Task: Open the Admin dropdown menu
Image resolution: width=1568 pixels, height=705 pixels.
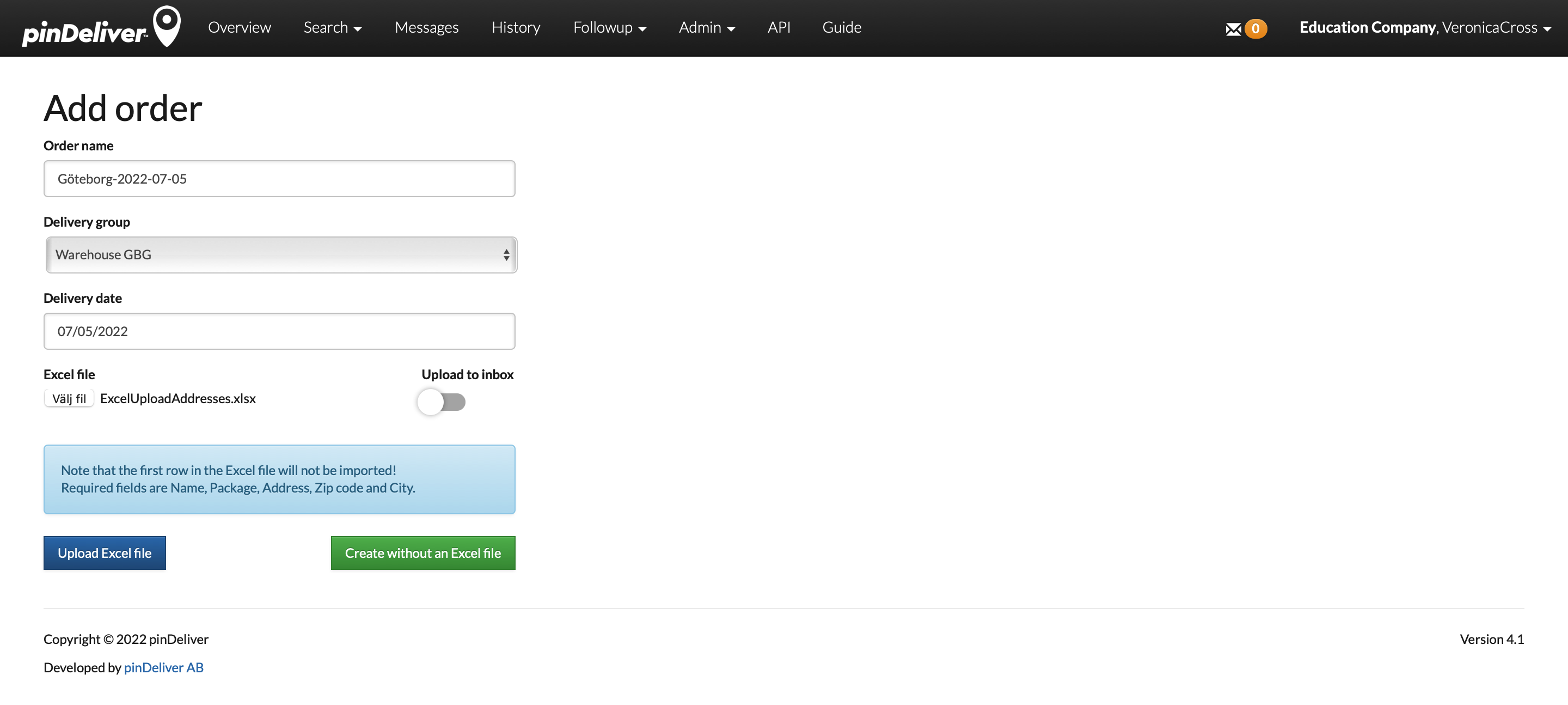Action: [707, 27]
